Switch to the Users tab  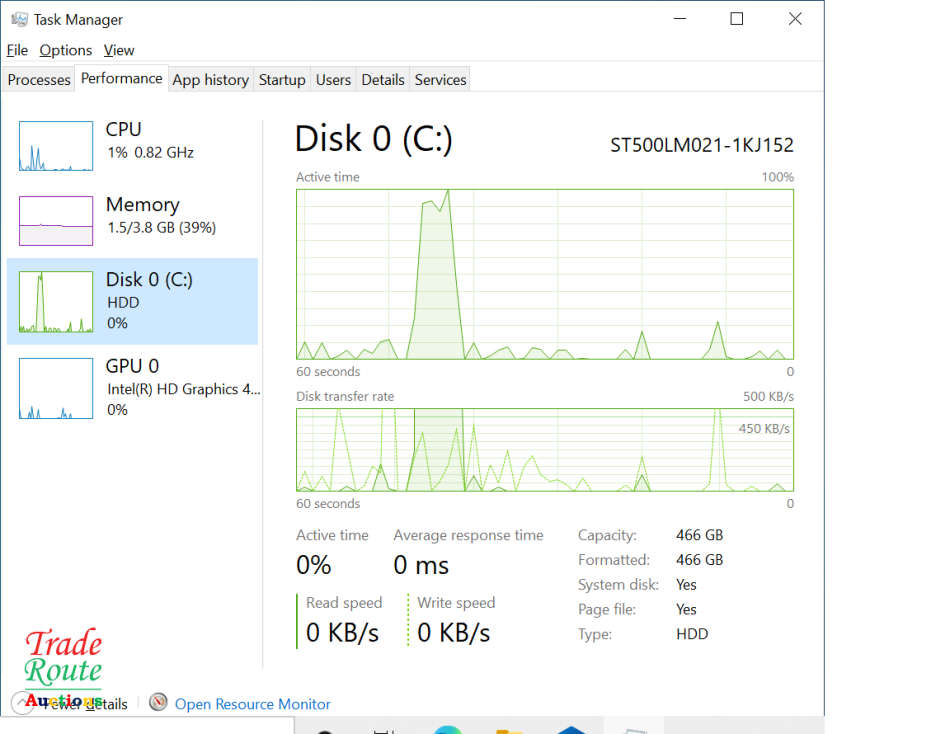[x=333, y=80]
